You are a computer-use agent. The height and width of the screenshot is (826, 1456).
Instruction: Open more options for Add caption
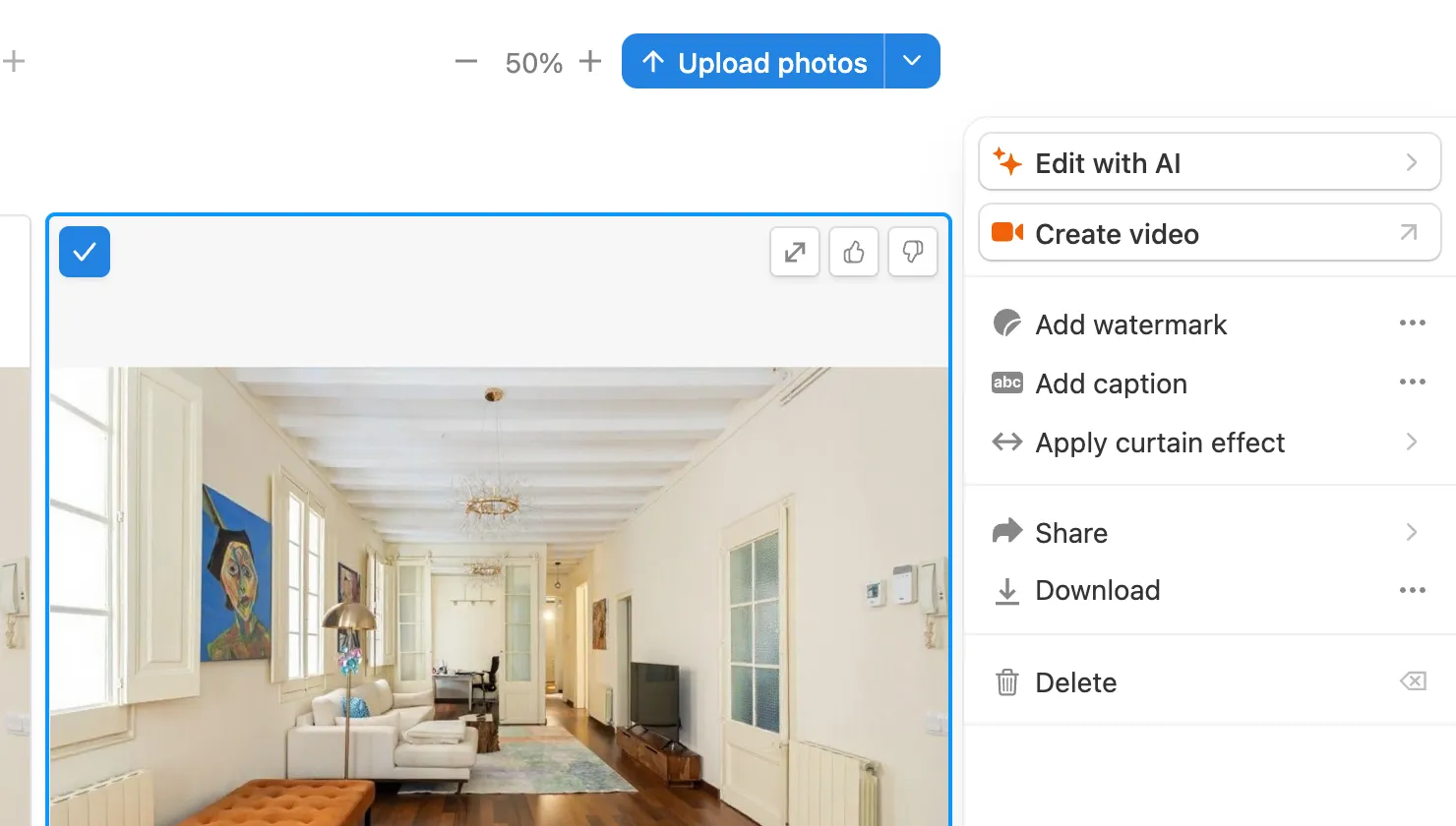tap(1413, 382)
